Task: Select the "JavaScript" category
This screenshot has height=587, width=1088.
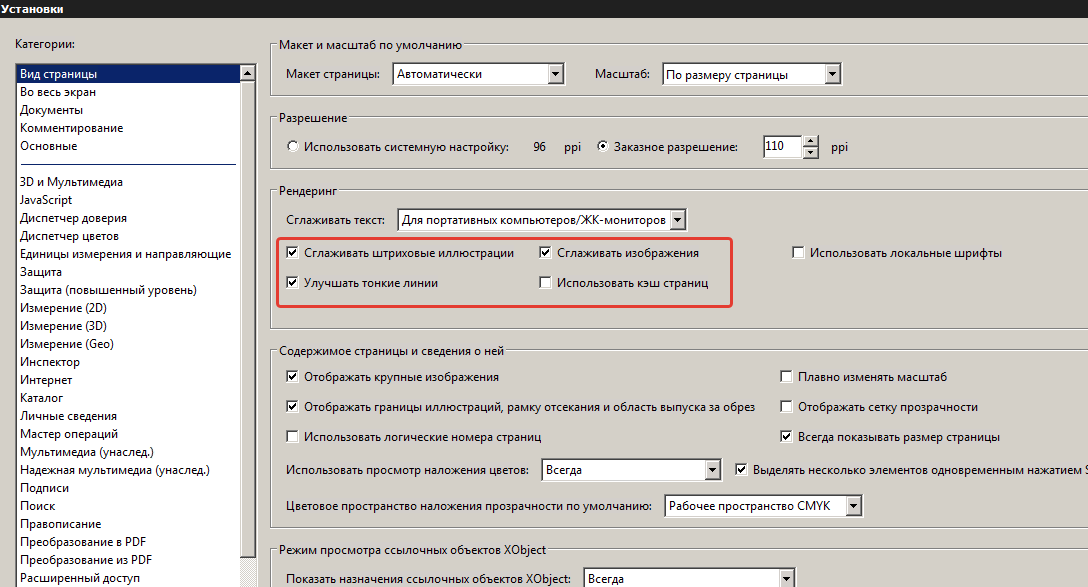Action: click(46, 200)
